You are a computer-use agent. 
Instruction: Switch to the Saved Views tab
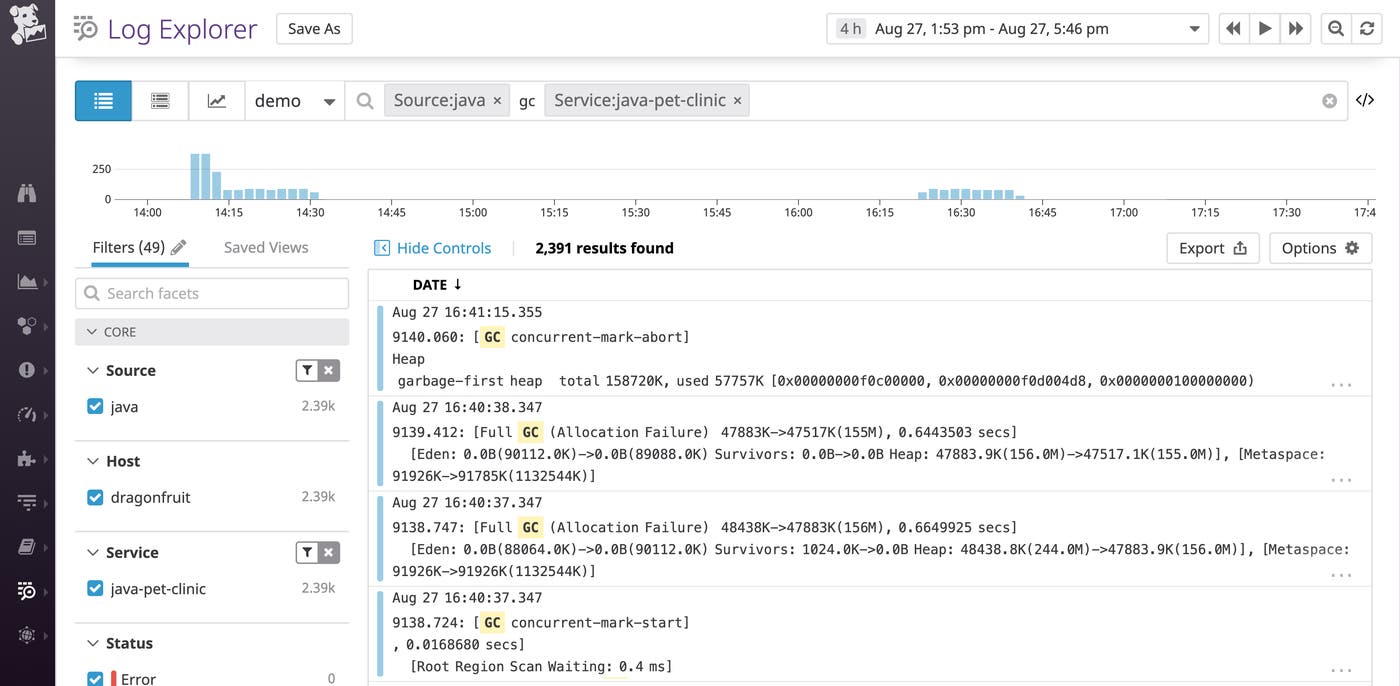coord(265,247)
